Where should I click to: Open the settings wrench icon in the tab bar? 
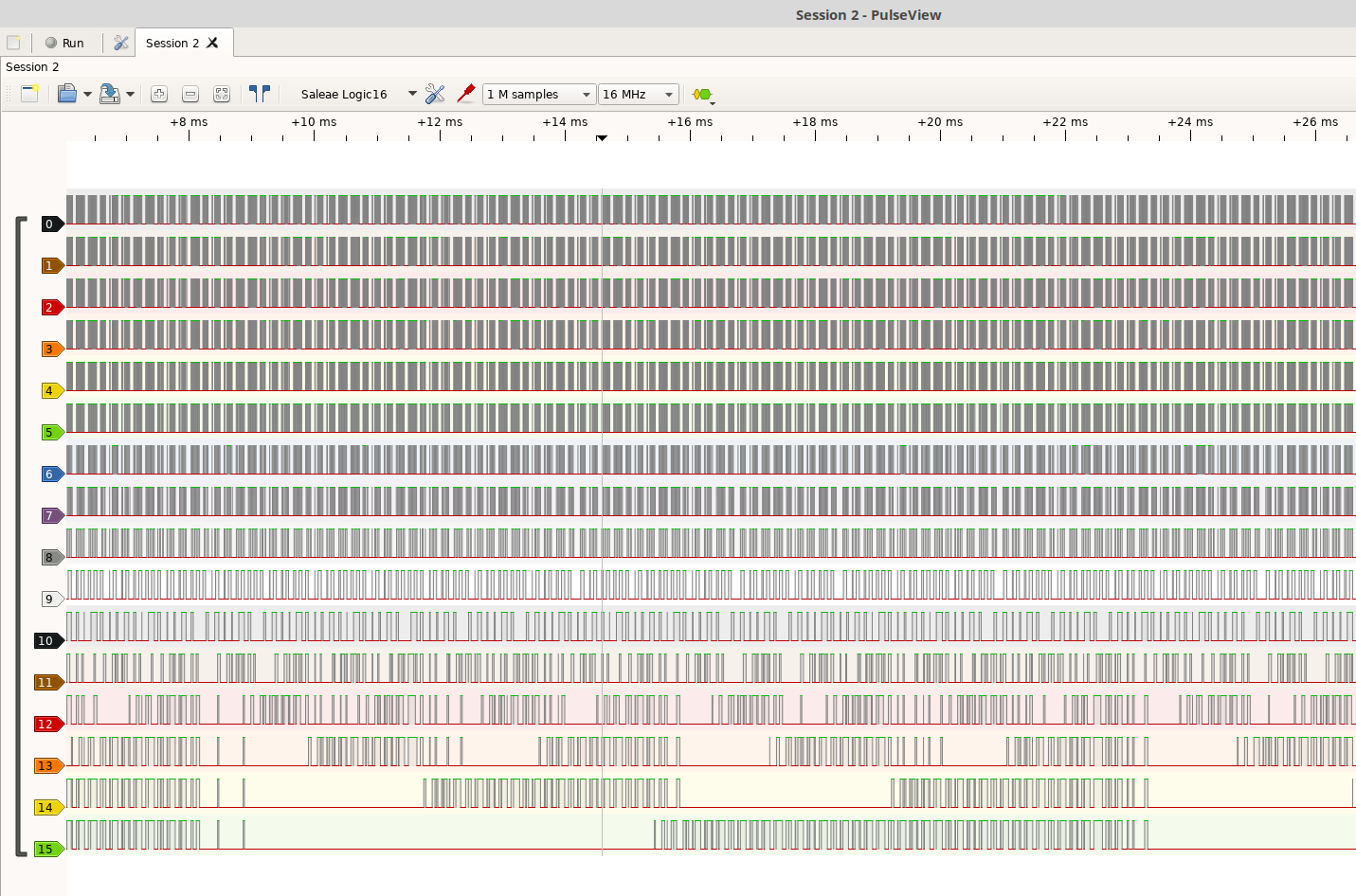[120, 43]
